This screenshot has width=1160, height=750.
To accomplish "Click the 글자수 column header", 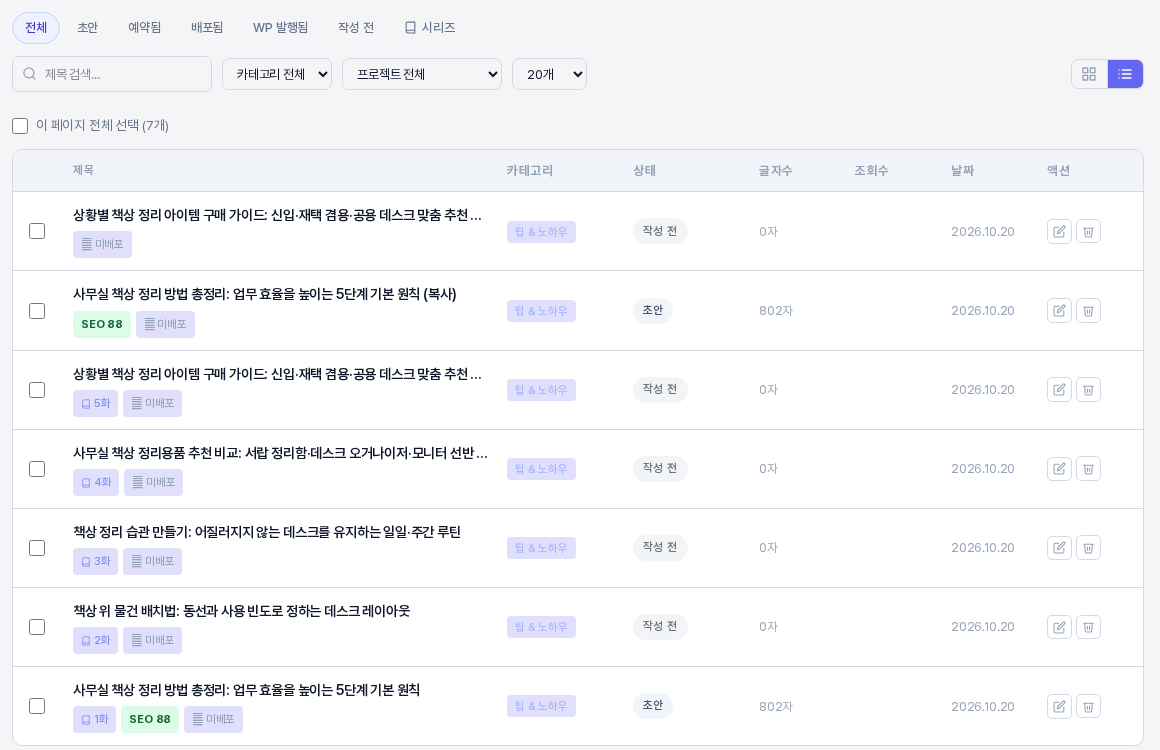I will pos(775,171).
